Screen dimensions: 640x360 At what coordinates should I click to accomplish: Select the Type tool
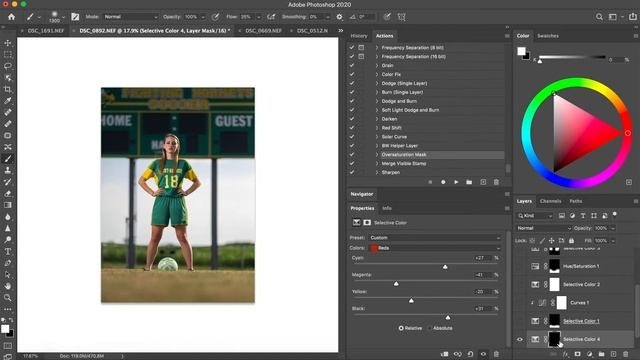coord(7,251)
